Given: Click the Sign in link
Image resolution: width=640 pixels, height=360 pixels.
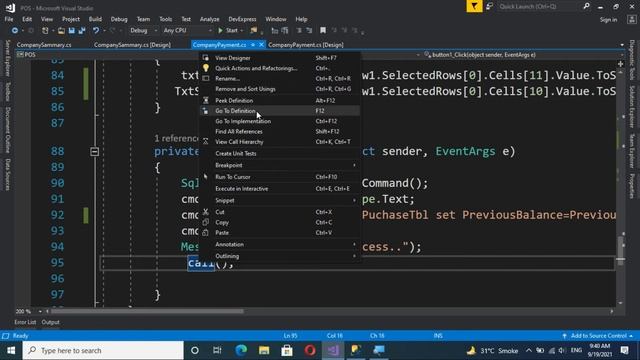Looking at the screenshot, I should coord(608,20).
